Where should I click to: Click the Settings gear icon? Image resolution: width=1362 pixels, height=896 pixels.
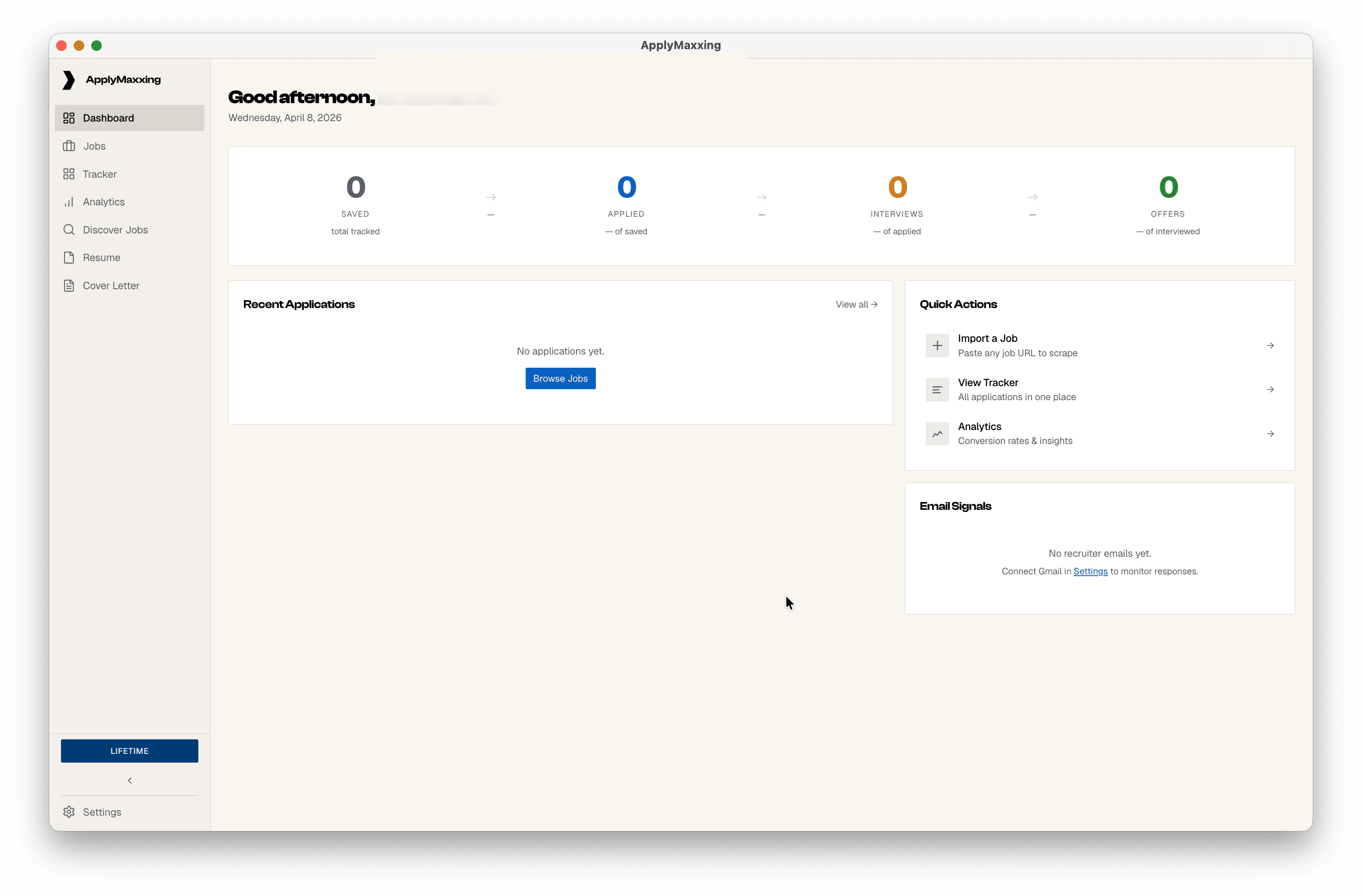tap(69, 812)
